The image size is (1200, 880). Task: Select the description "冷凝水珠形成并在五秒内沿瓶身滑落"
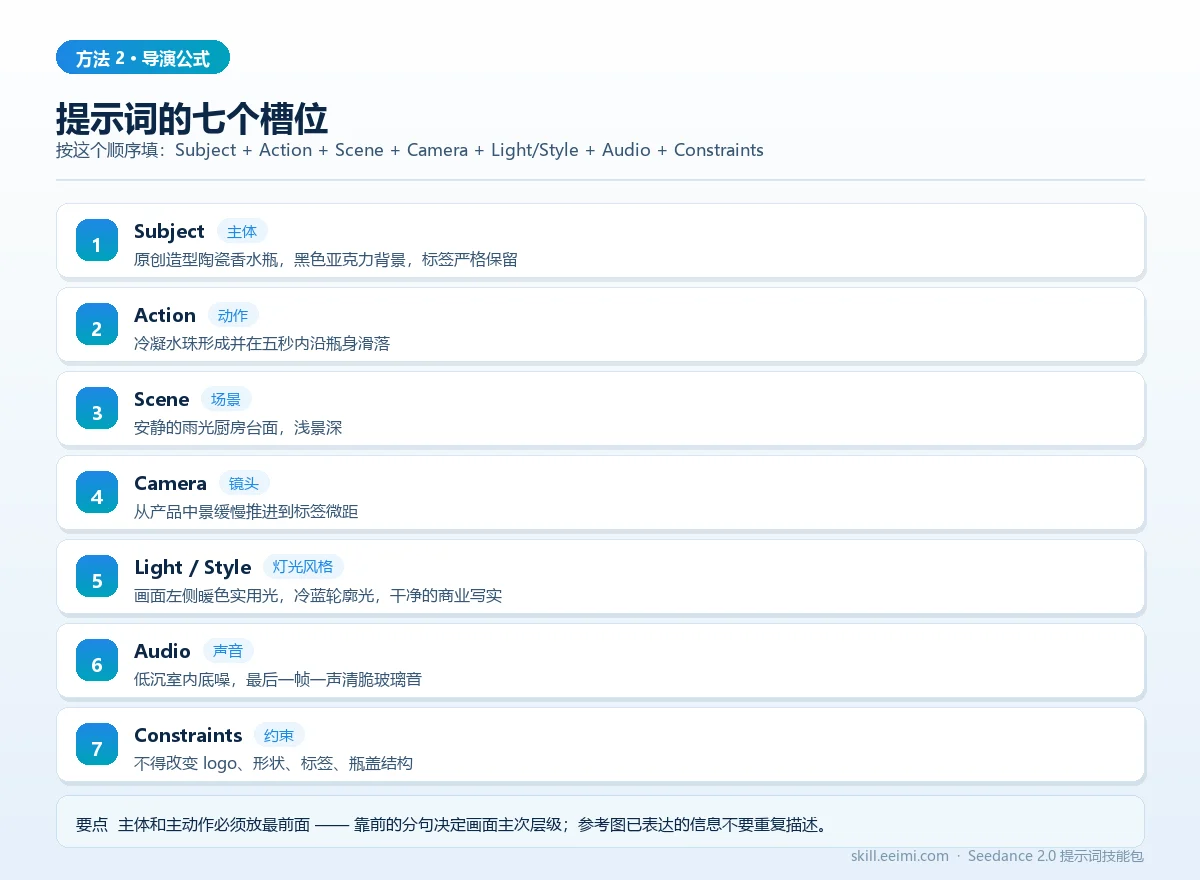pyautogui.click(x=262, y=344)
